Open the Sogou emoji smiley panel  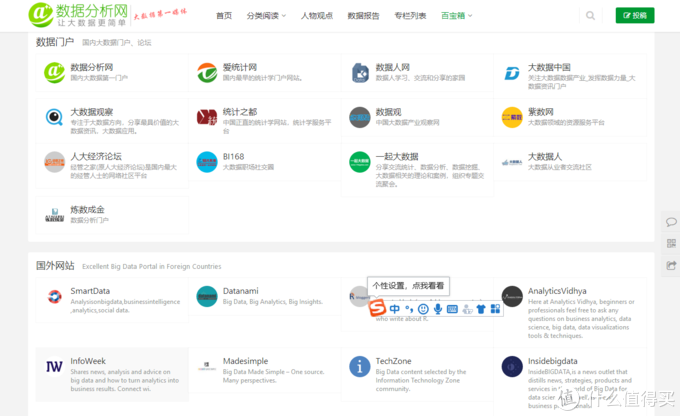point(423,309)
